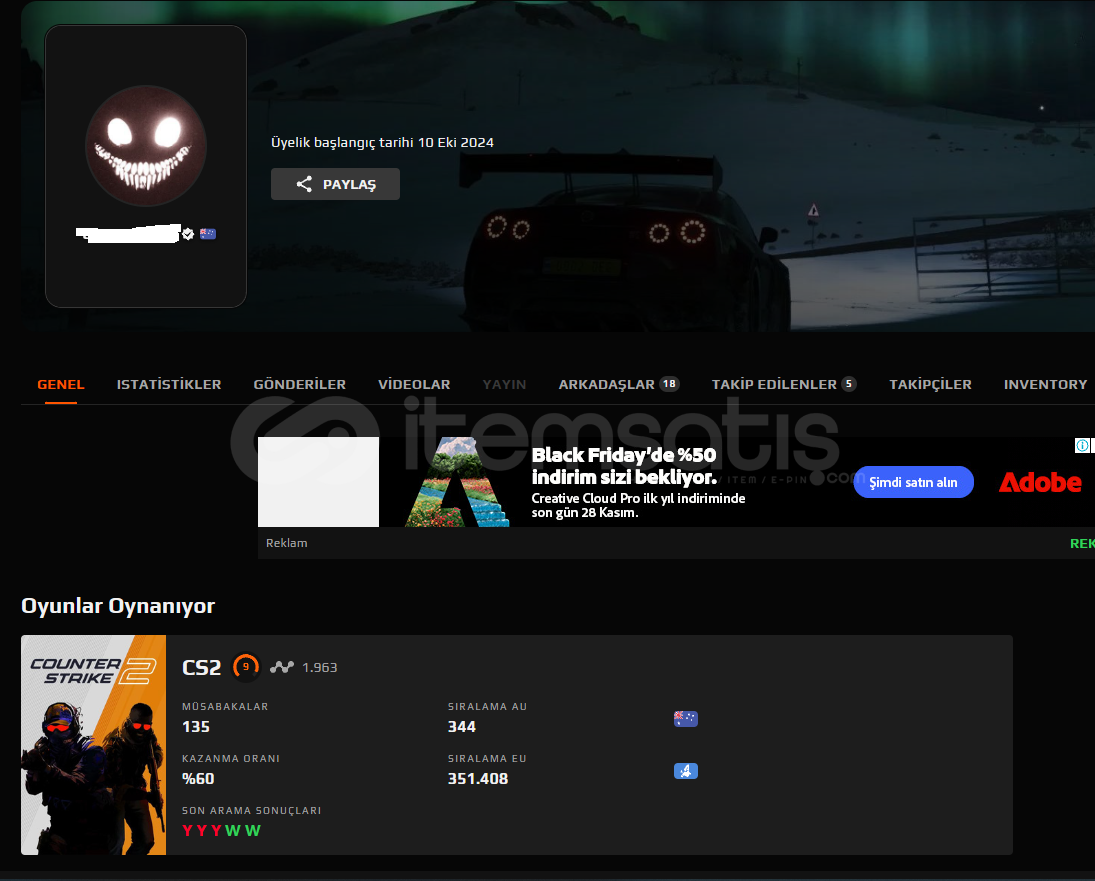Screen dimensions: 1095x881
Task: Click the level 9 skill badge
Action: click(x=246, y=667)
